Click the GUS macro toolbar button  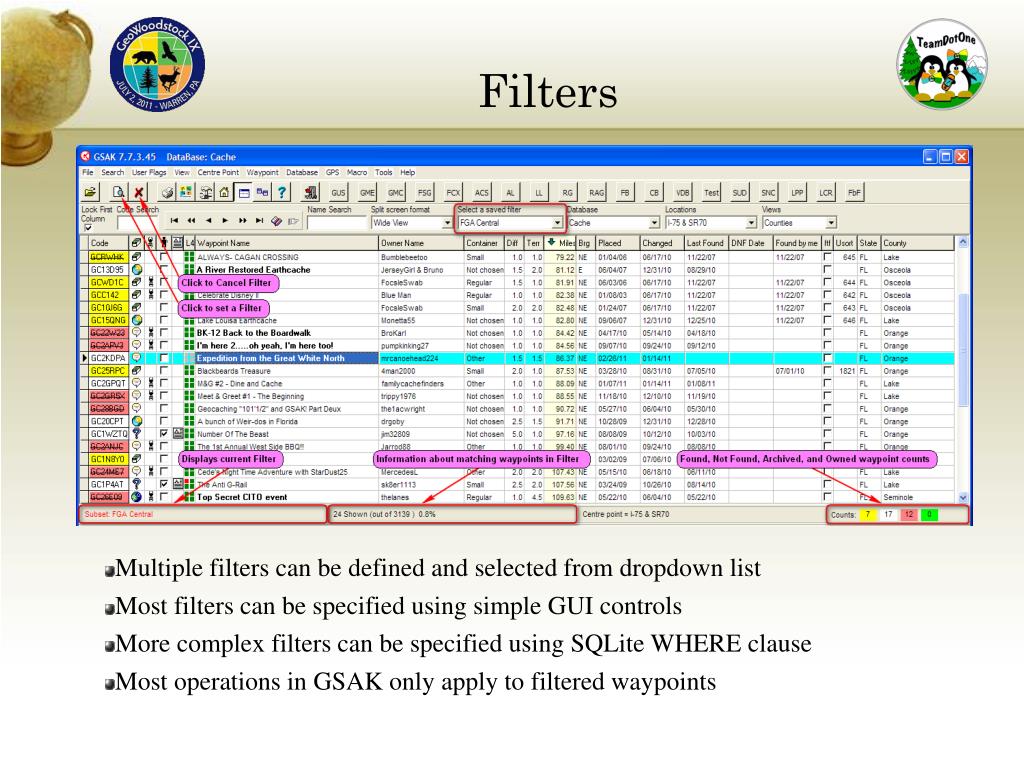point(338,193)
